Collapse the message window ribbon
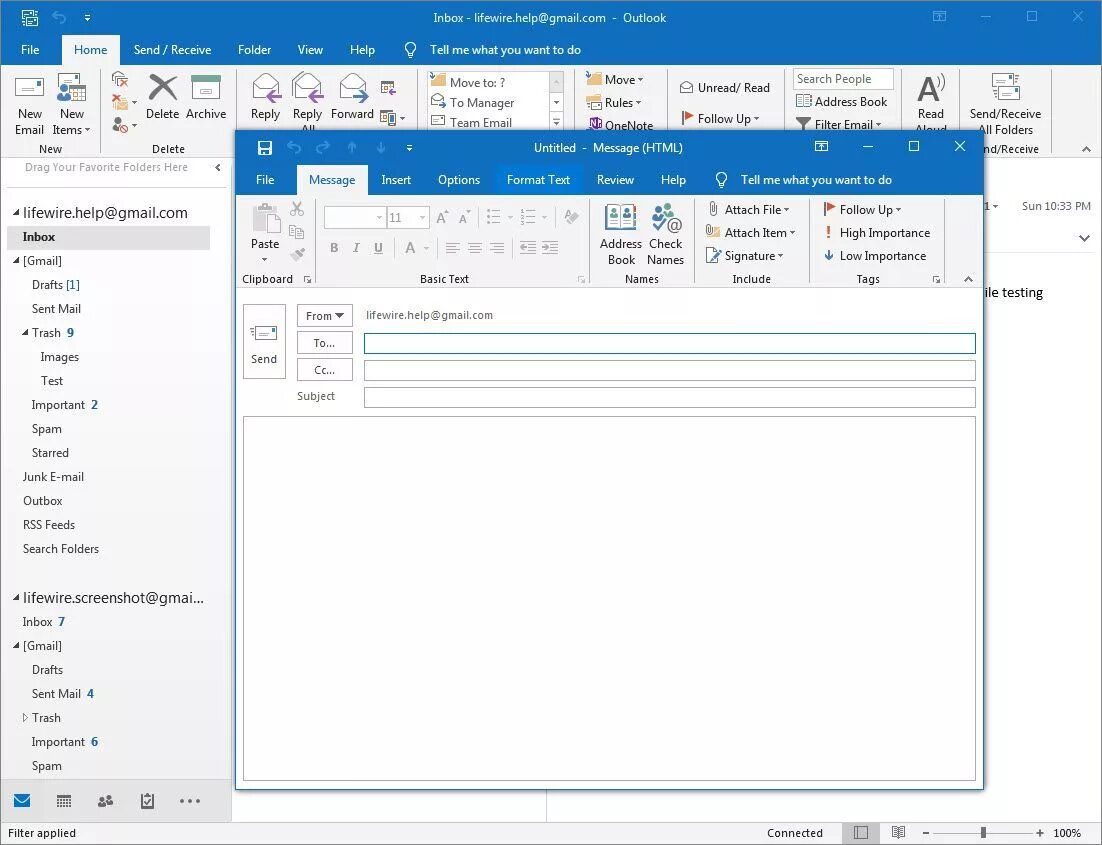The width and height of the screenshot is (1102, 845). pyautogui.click(x=968, y=279)
